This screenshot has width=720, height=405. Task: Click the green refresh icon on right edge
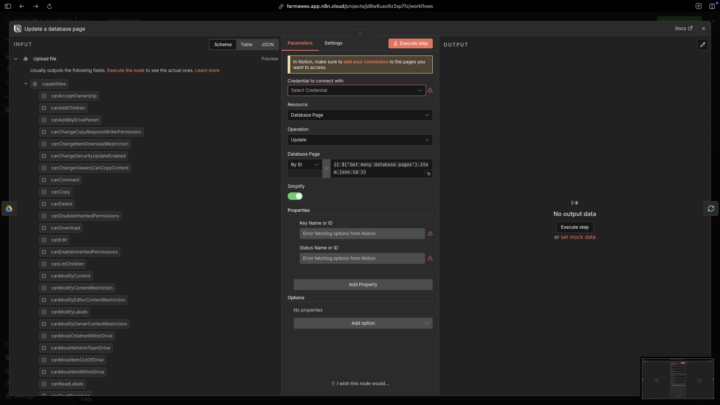[x=711, y=208]
